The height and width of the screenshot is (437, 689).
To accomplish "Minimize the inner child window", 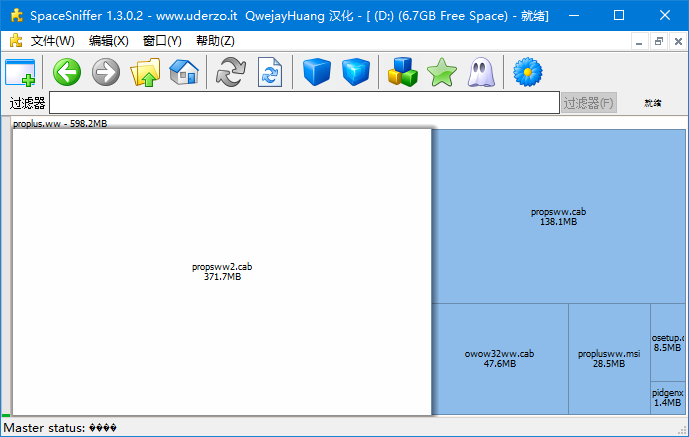I will point(639,42).
